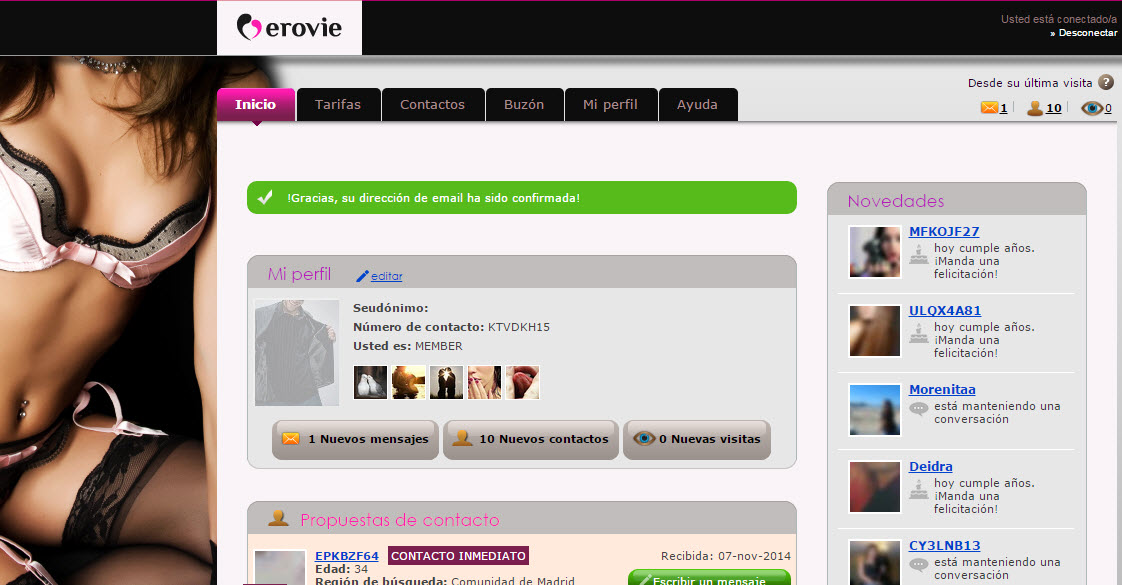Click the erovie logo
1122x585 pixels.
289,28
